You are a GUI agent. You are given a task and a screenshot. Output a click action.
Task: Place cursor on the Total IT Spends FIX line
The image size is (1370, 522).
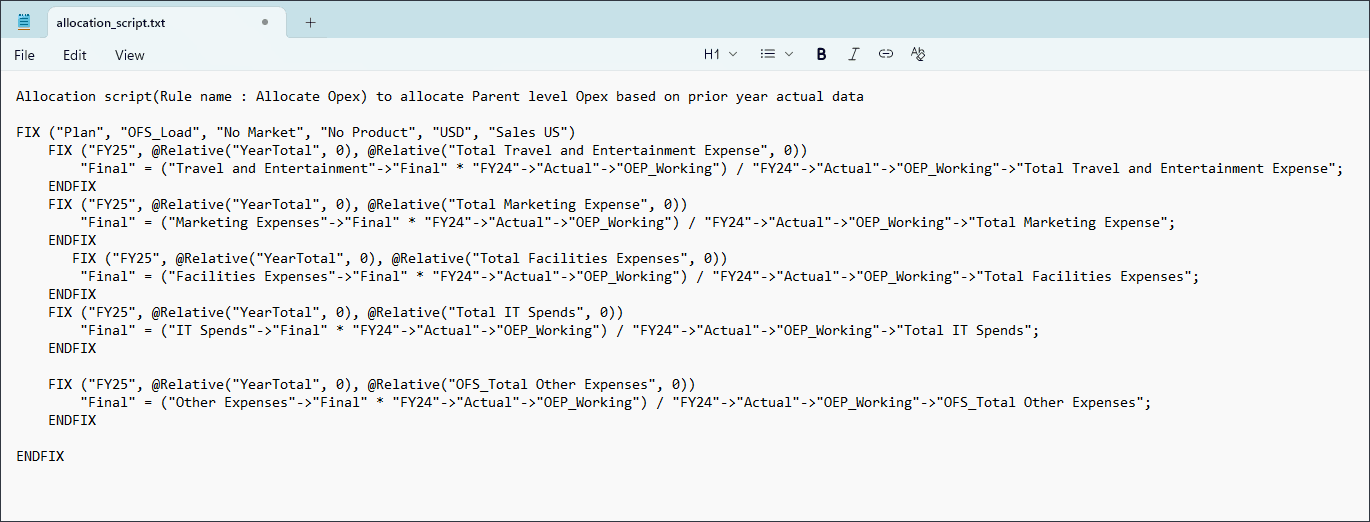336,312
